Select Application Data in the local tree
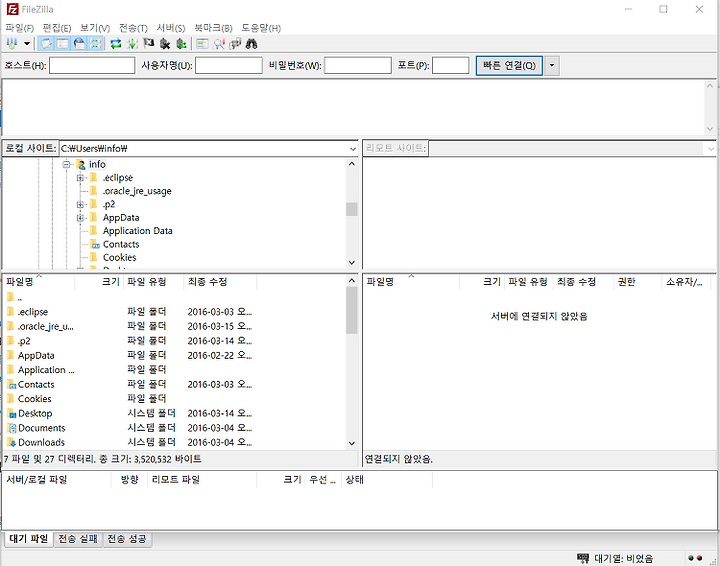This screenshot has height=566, width=720. 137,231
